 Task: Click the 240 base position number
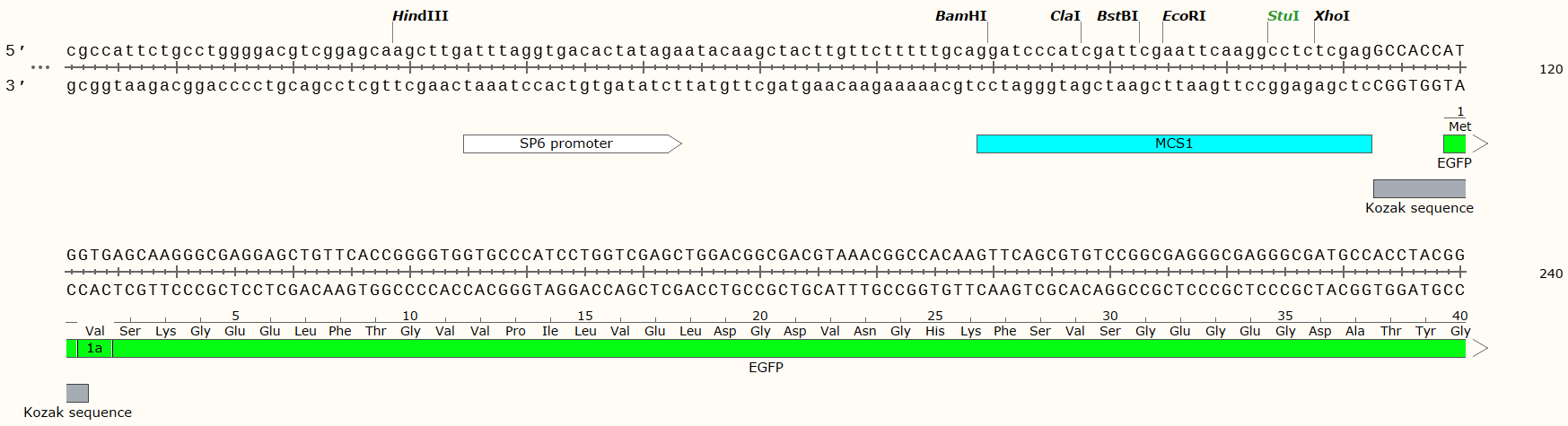tap(1550, 274)
